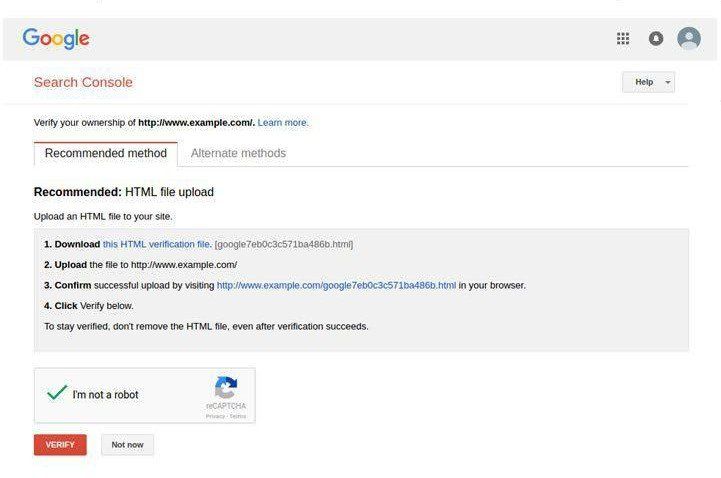Open the Google apps grid
This screenshot has width=721, height=478.
623,38
